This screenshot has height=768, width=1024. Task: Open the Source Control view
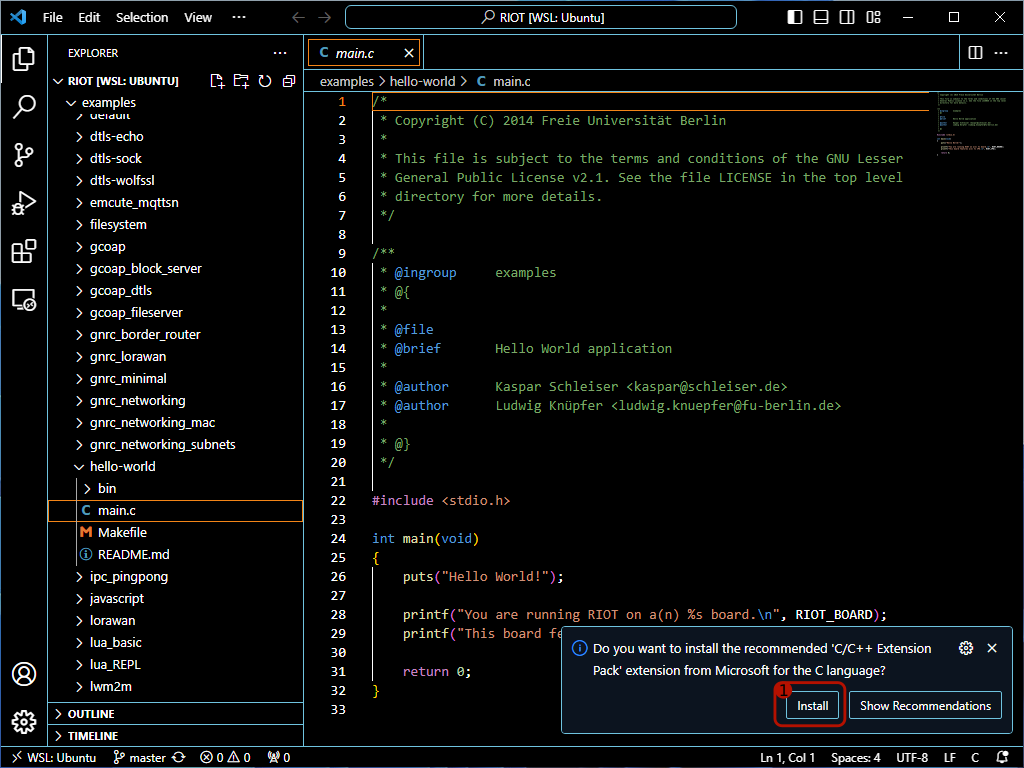point(24,155)
